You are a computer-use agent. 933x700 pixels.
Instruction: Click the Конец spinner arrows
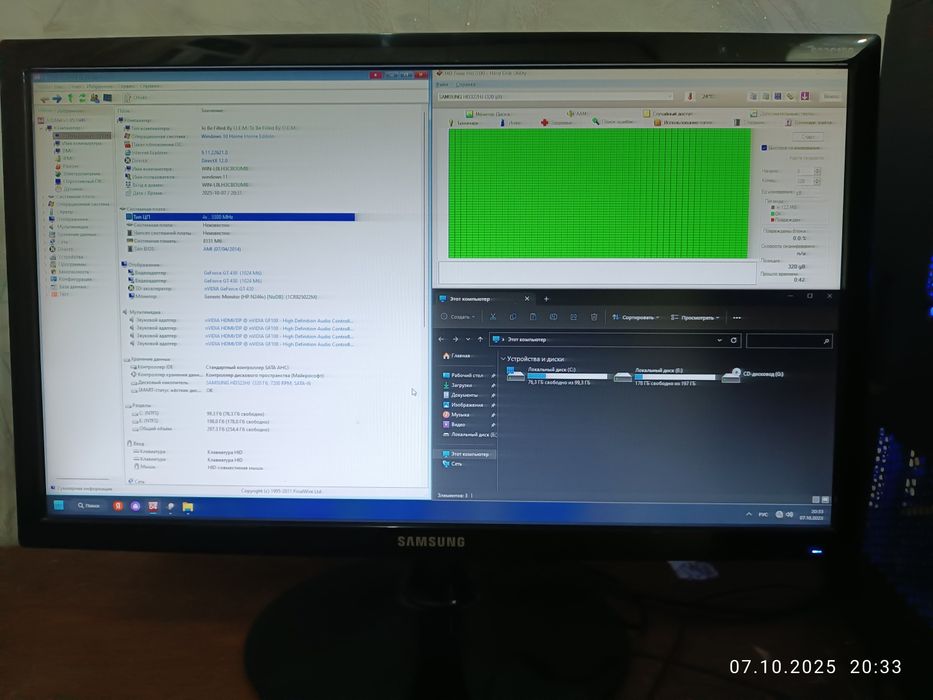[817, 181]
